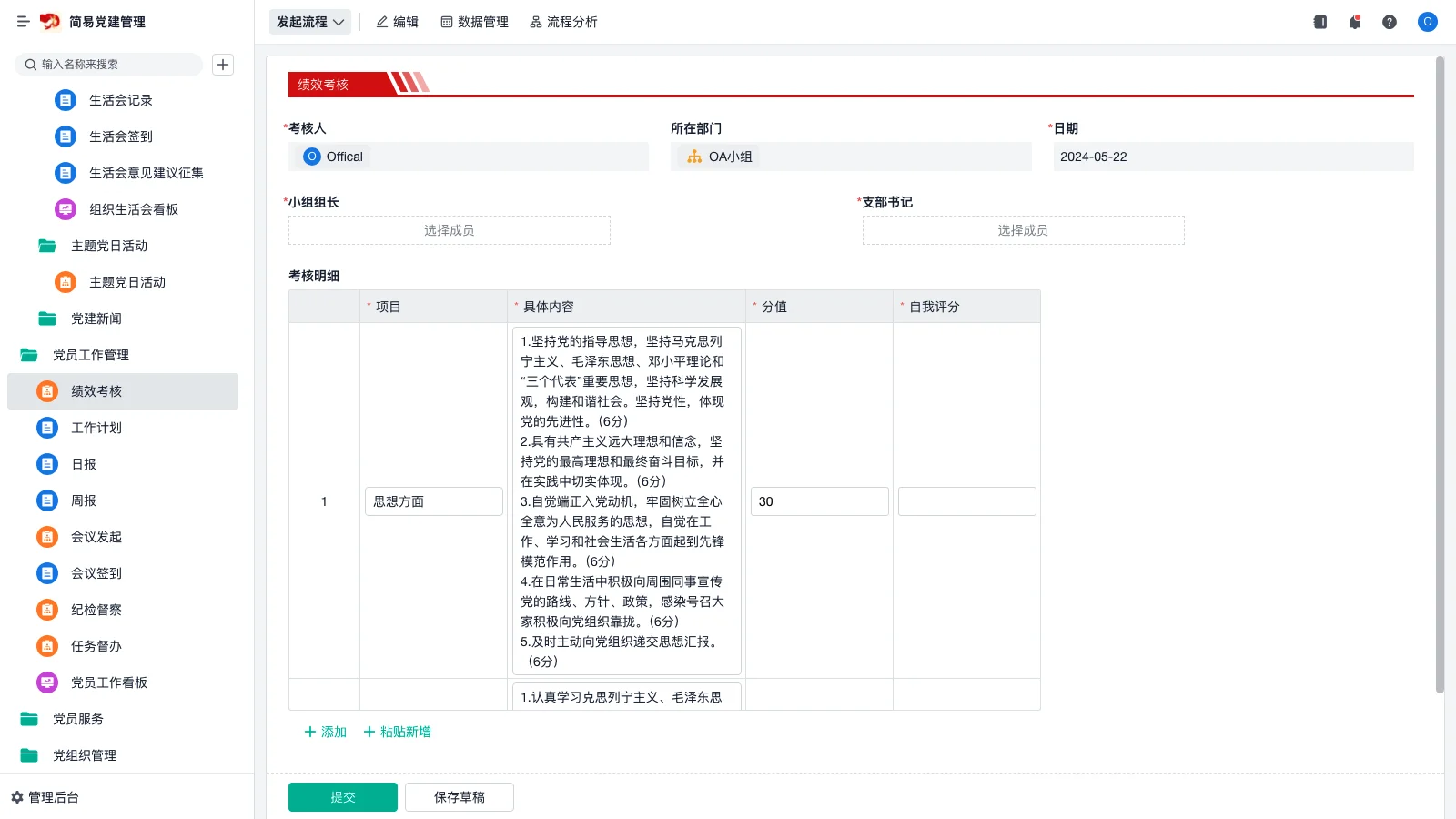
Task: Click 添加 to add a new row
Action: 324,731
